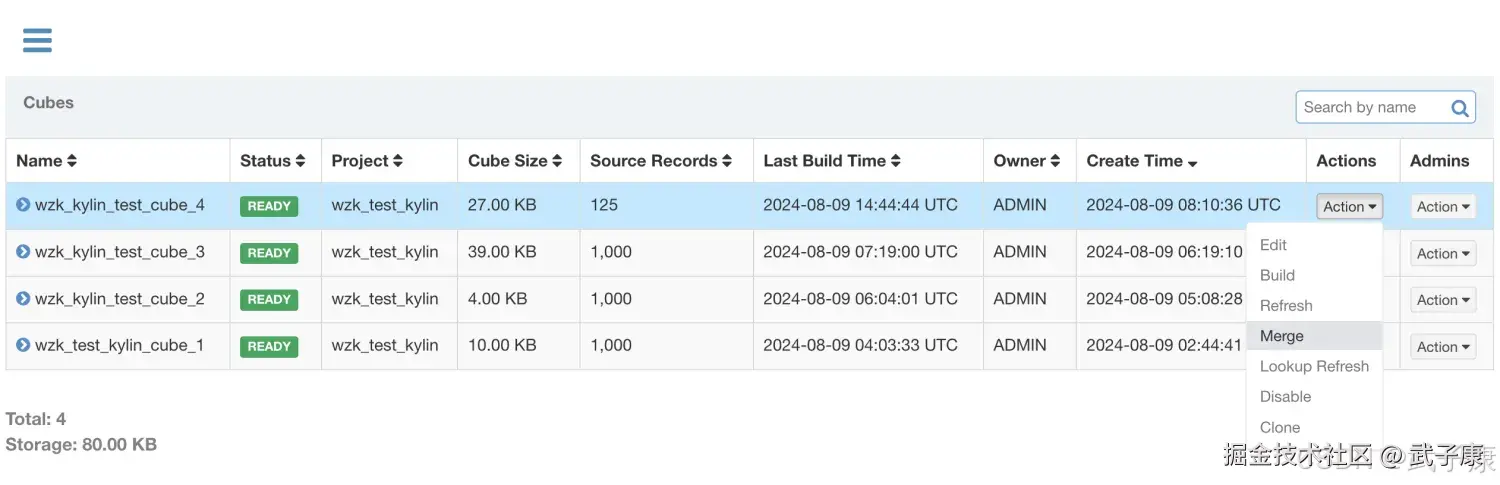The width and height of the screenshot is (1500, 485).
Task: Choose Merge from the Action menu
Action: 1282,336
